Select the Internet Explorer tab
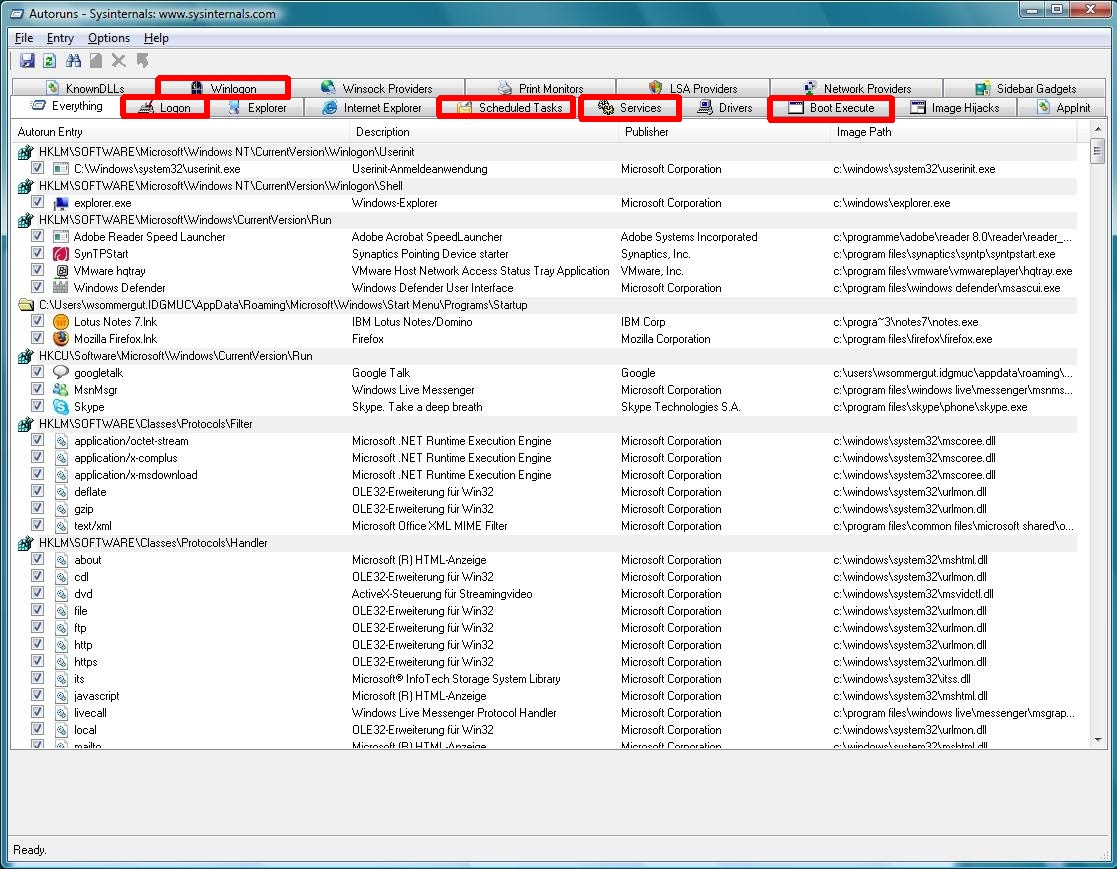 pyautogui.click(x=371, y=108)
